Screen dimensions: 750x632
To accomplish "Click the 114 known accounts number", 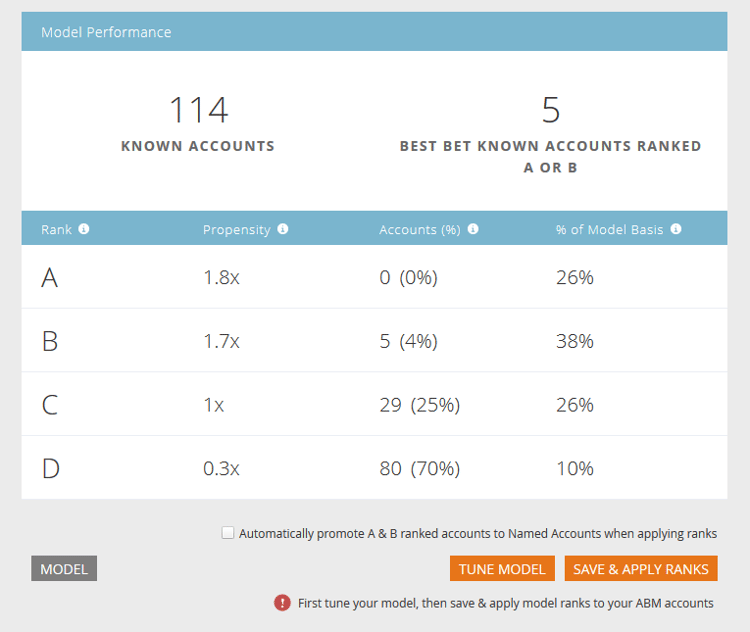I will tap(199, 110).
